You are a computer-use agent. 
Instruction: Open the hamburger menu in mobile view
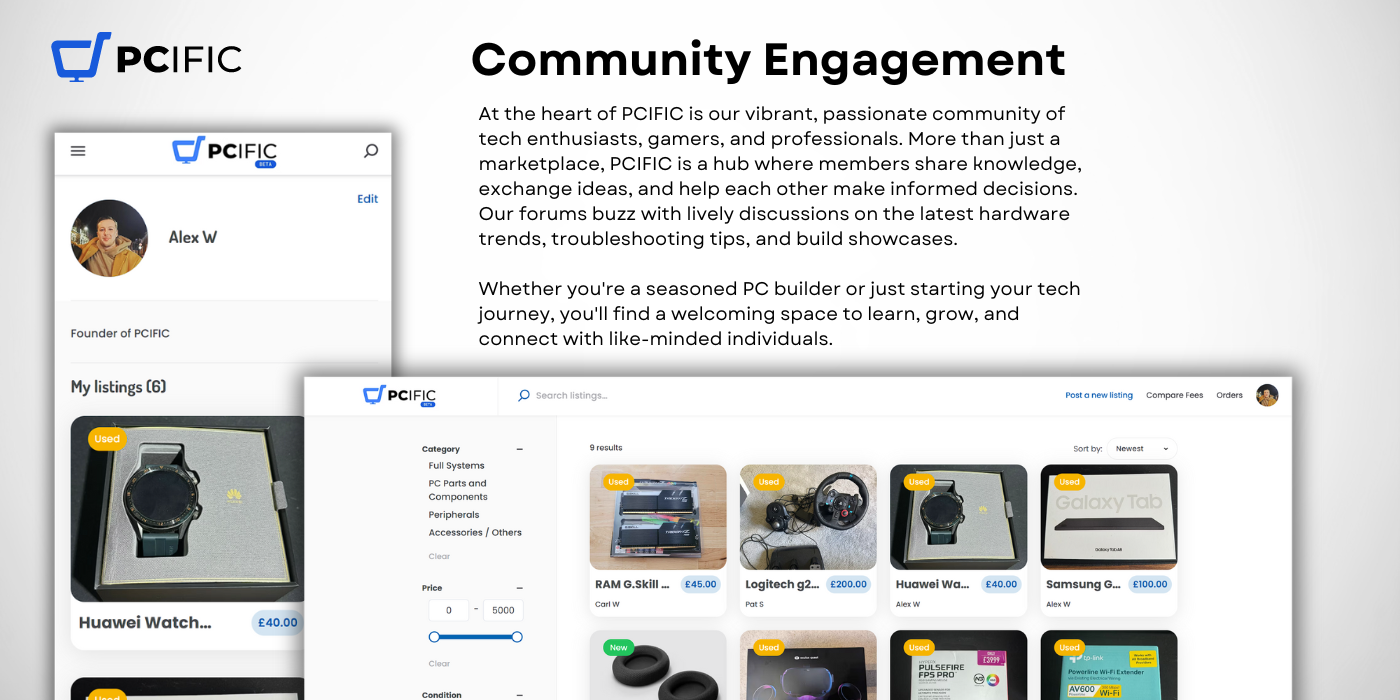pos(78,151)
